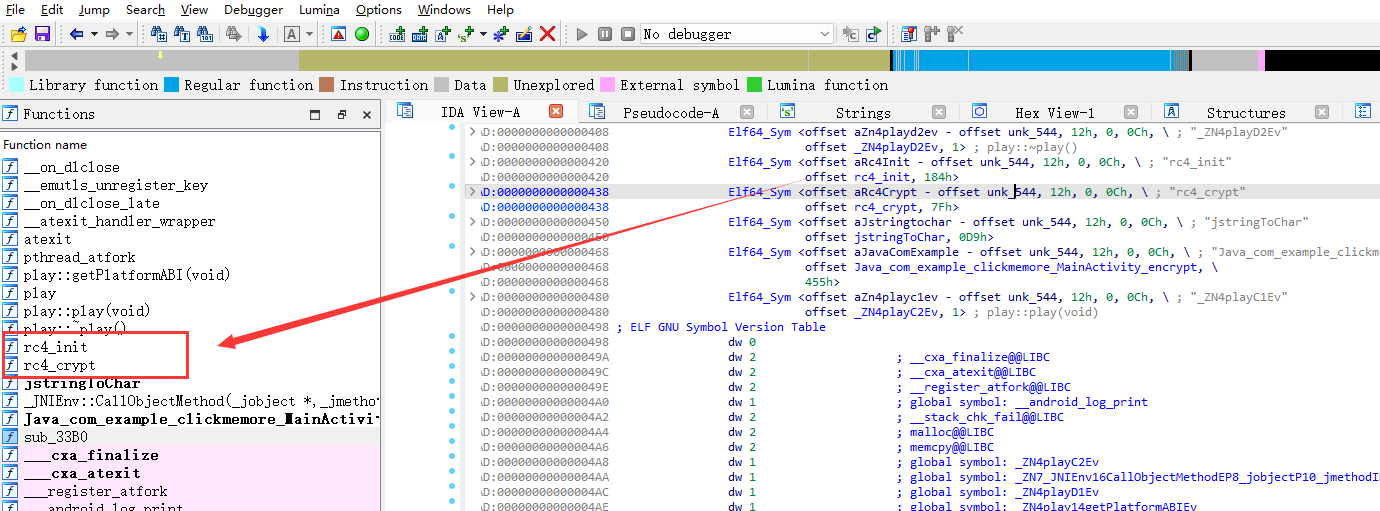Close the IDA View-A tab

tap(556, 111)
